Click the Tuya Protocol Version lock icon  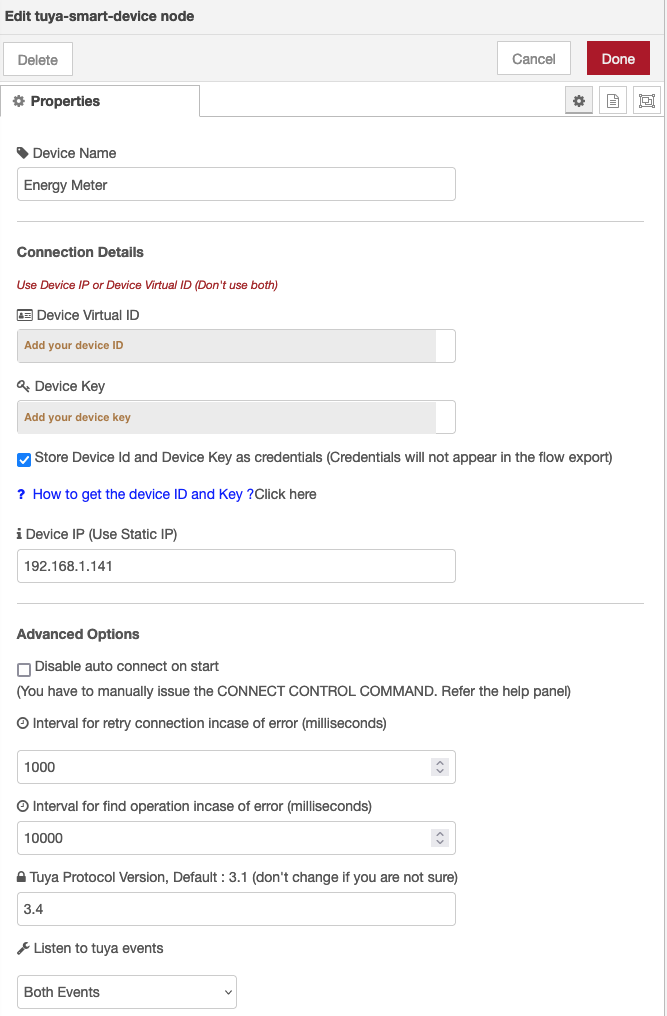[22, 877]
